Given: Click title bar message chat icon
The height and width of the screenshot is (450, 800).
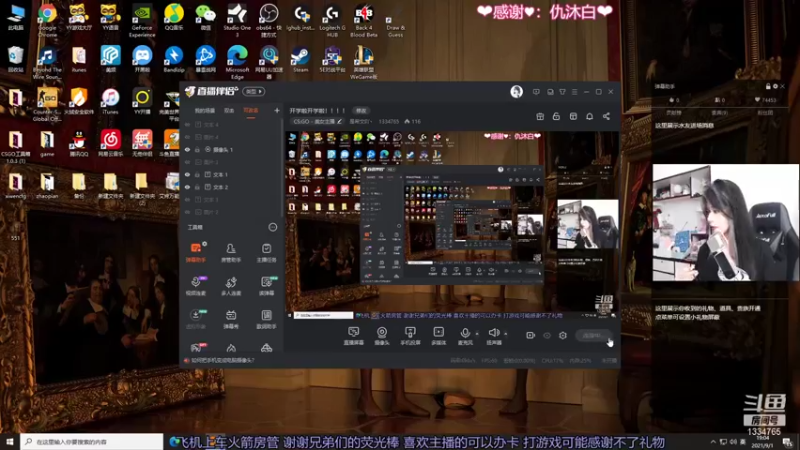Looking at the screenshot, I should [536, 92].
